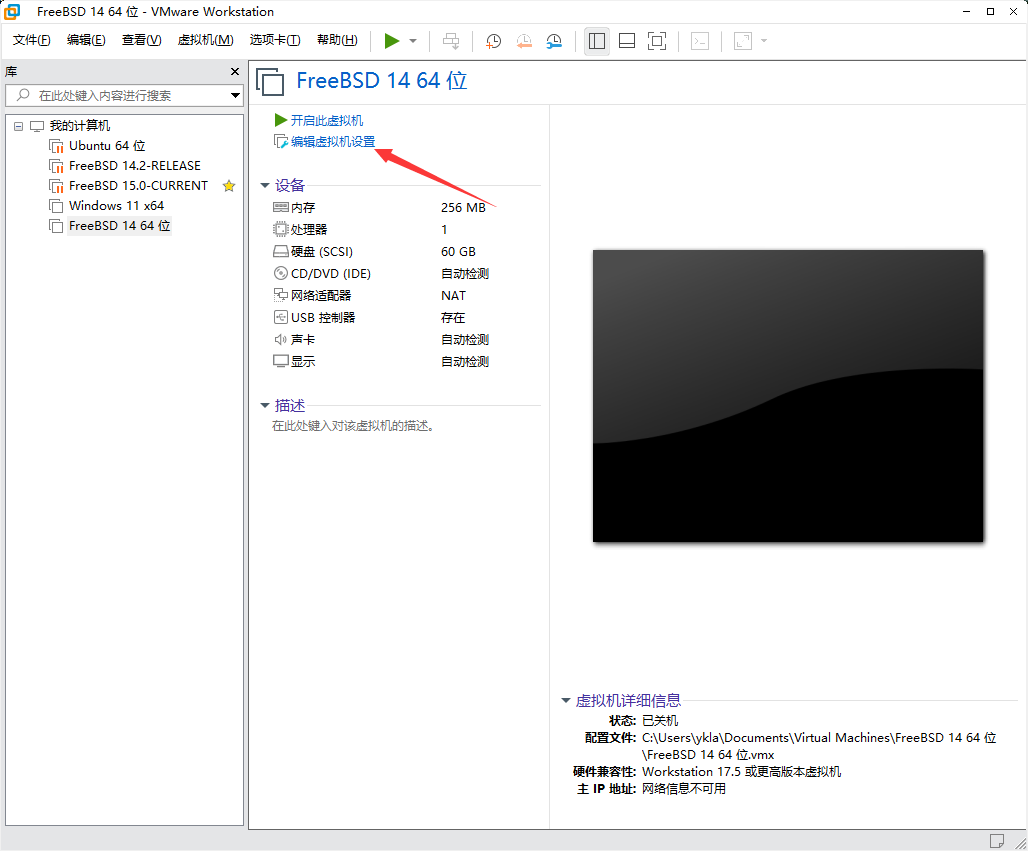The height and width of the screenshot is (851, 1028).
Task: Click the 处理器 processor device icon
Action: point(281,229)
